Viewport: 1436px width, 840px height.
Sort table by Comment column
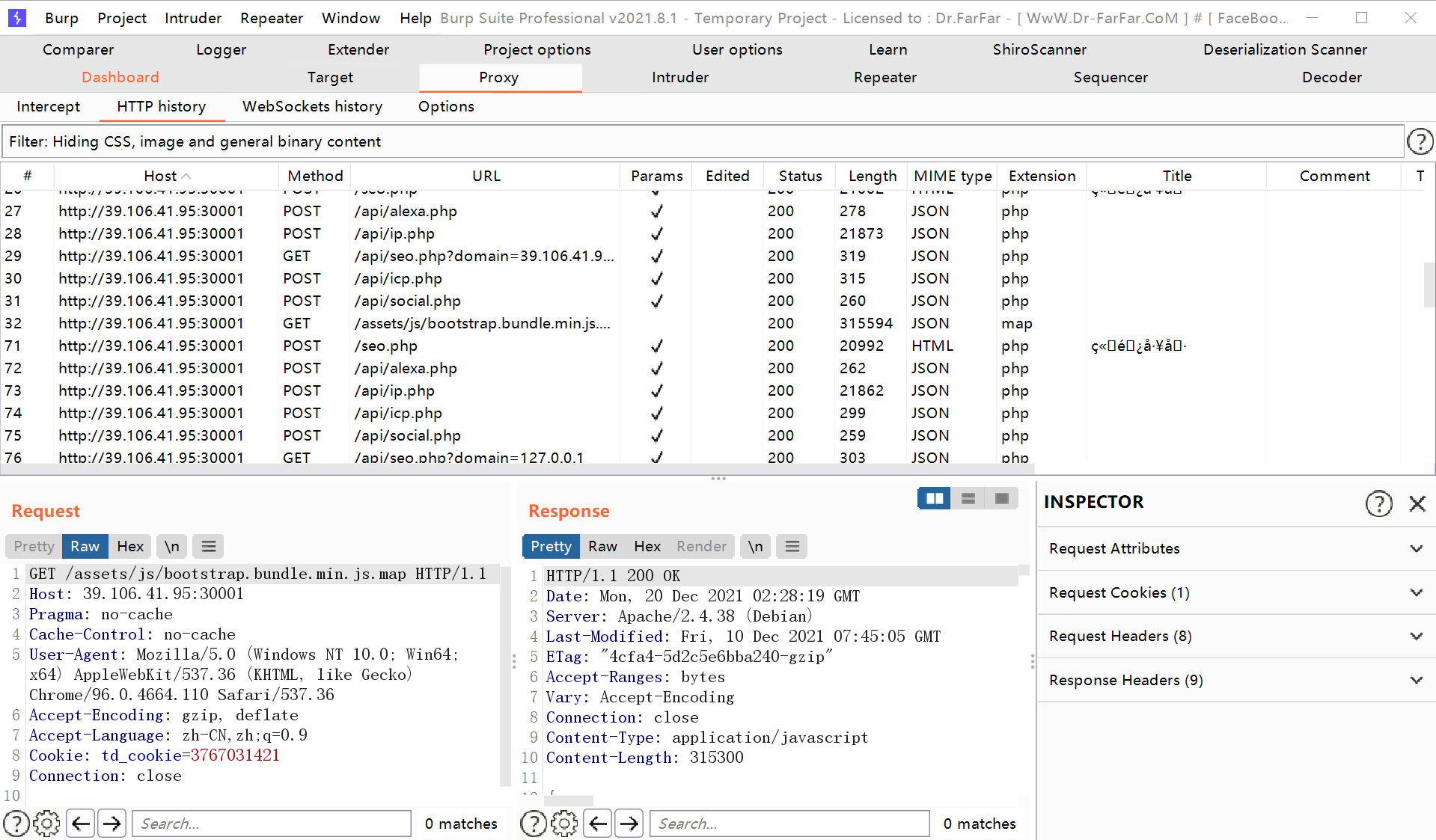click(1334, 176)
